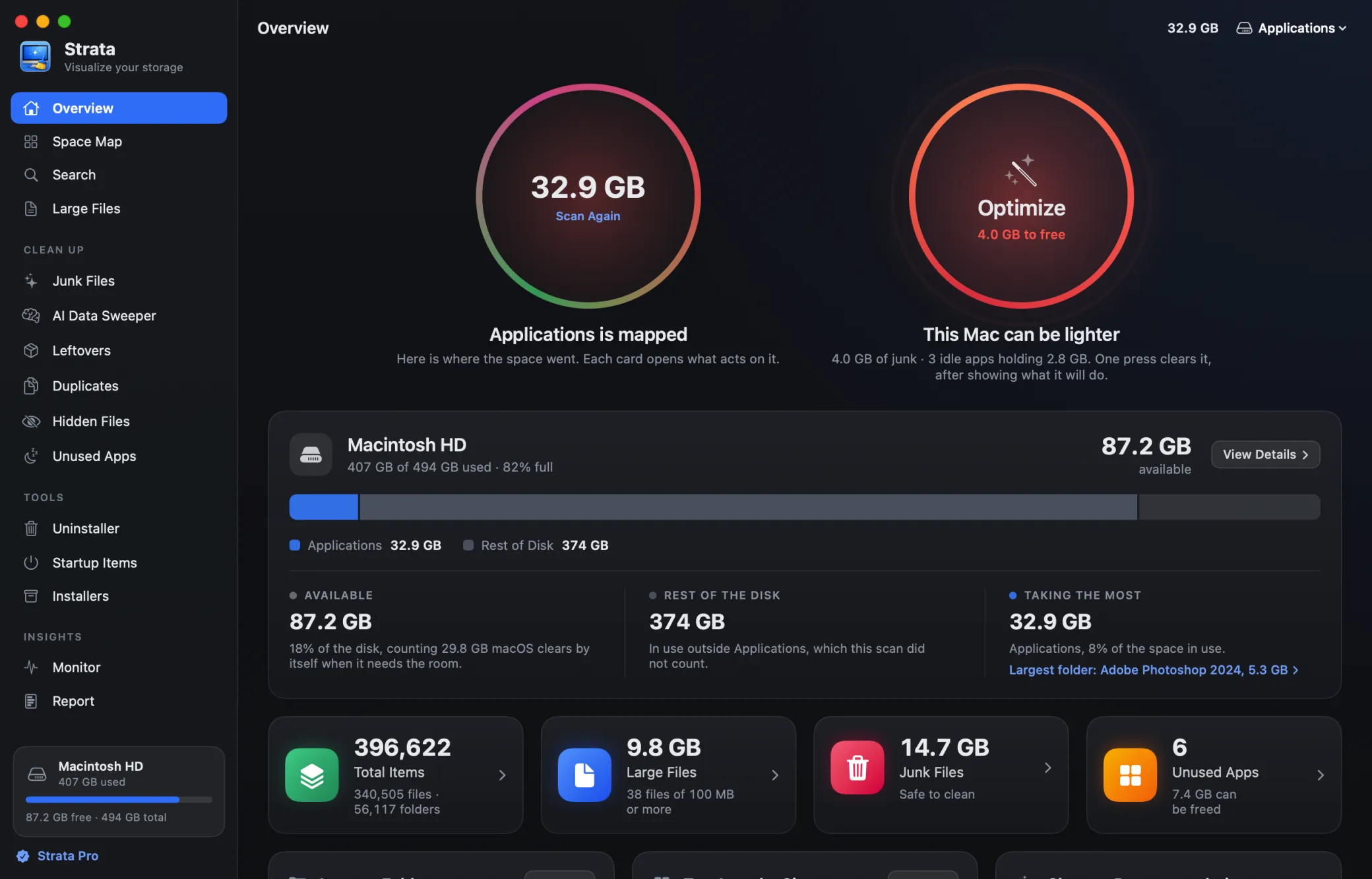Expand the Total Items card chevron
This screenshot has width=1372, height=879.
503,775
